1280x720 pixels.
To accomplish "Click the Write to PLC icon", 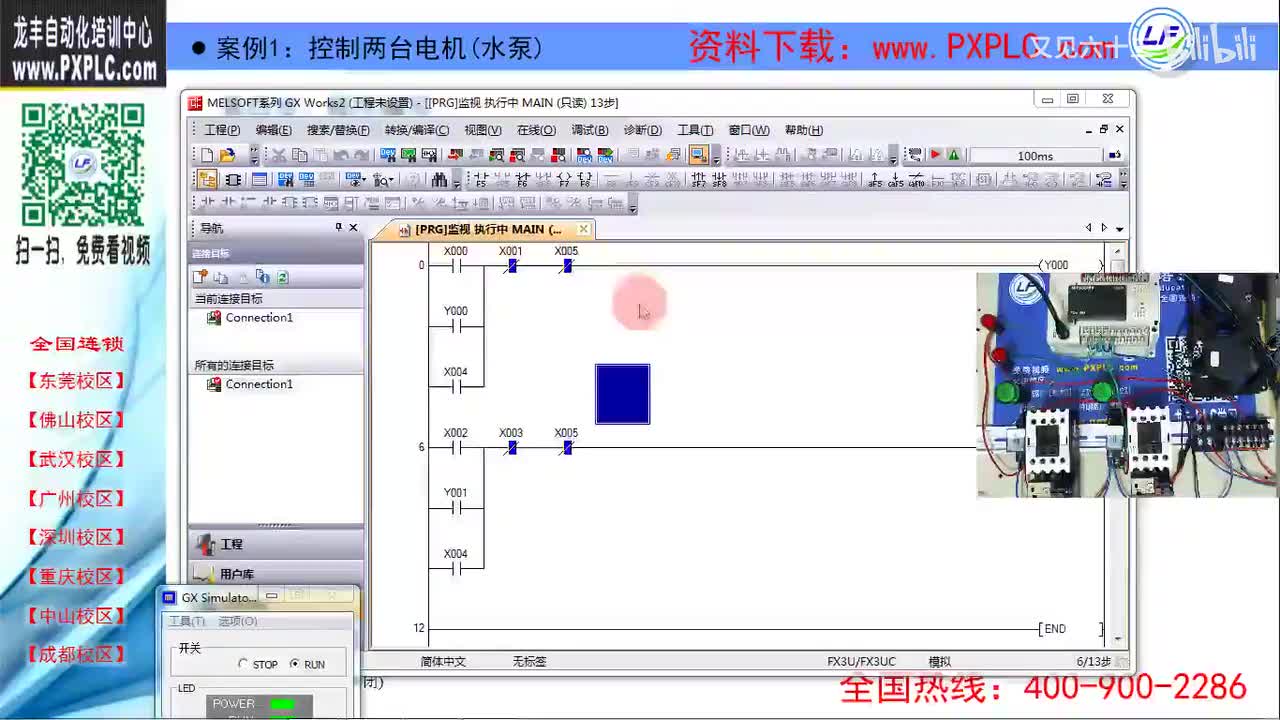I will pos(455,155).
